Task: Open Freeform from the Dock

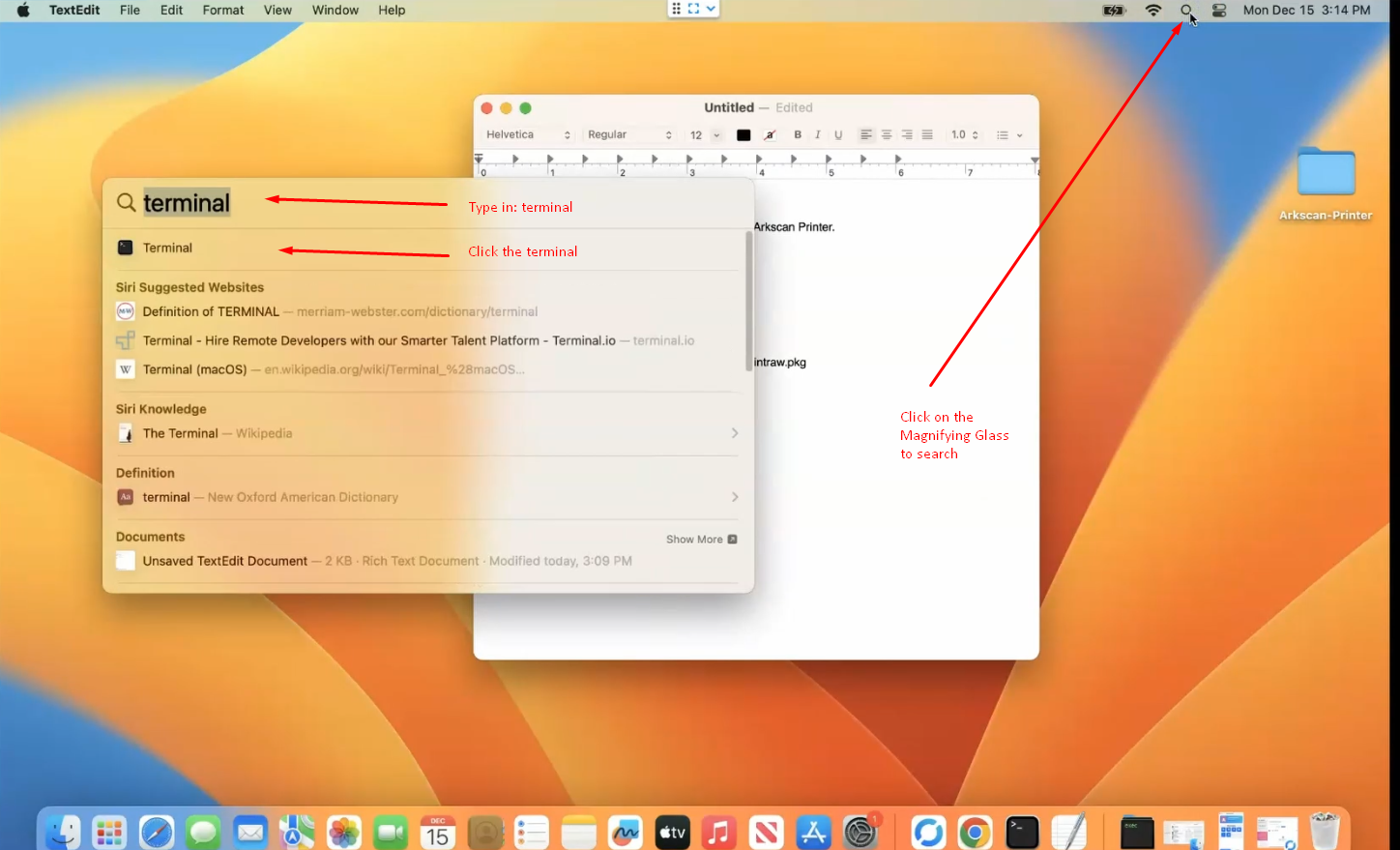Action: click(626, 832)
